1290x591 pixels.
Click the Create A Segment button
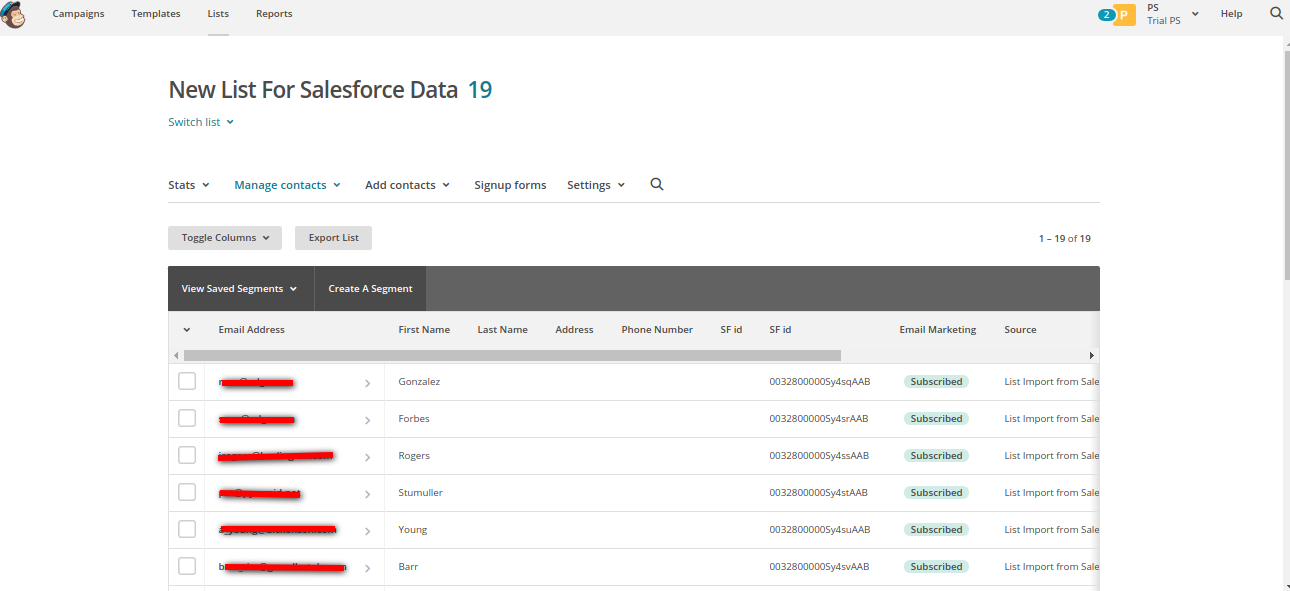pos(370,289)
